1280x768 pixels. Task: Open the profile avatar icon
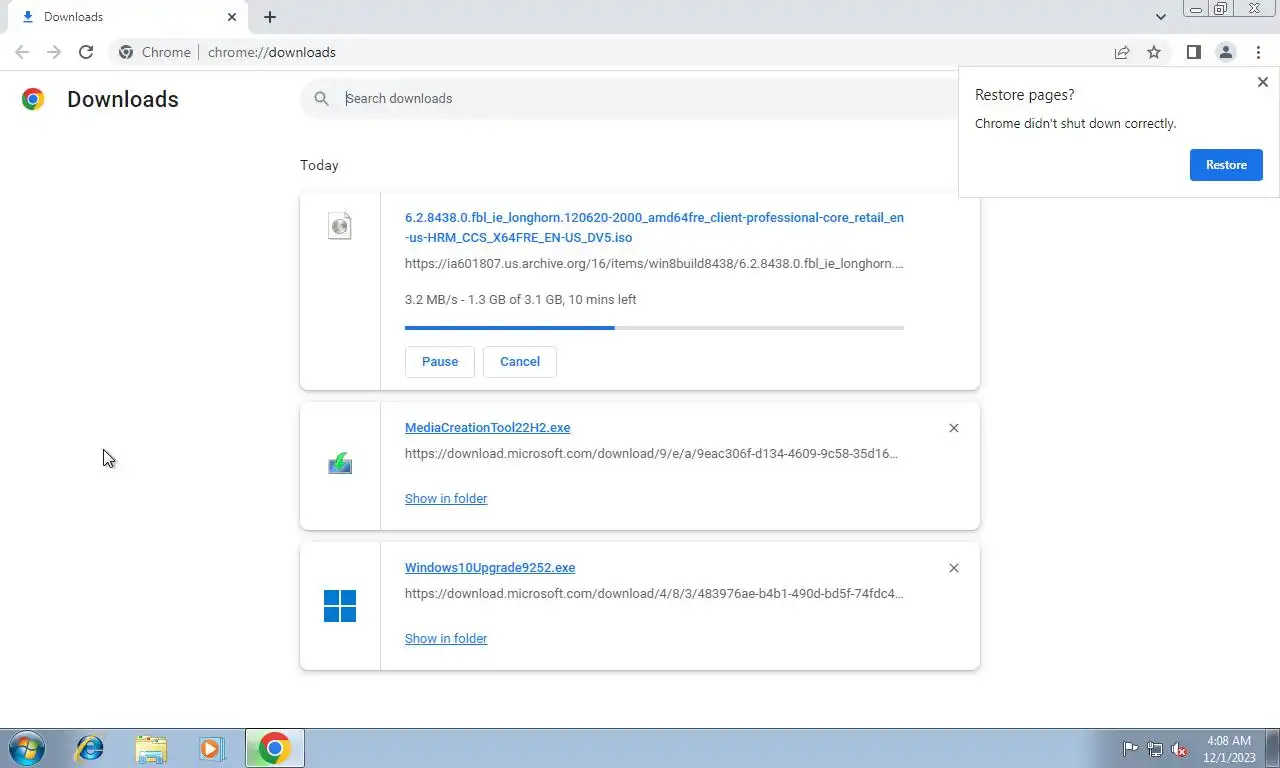(1225, 52)
